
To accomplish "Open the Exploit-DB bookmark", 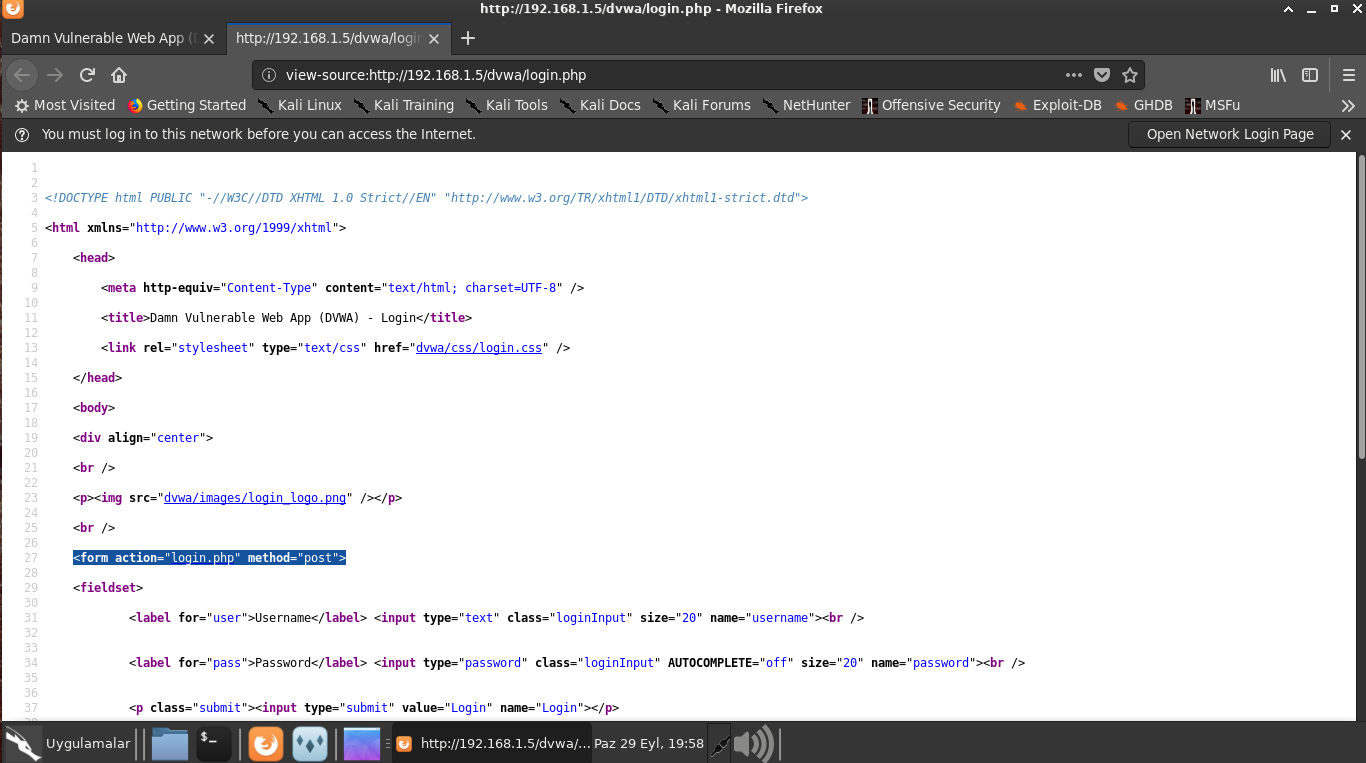I will (1058, 105).
